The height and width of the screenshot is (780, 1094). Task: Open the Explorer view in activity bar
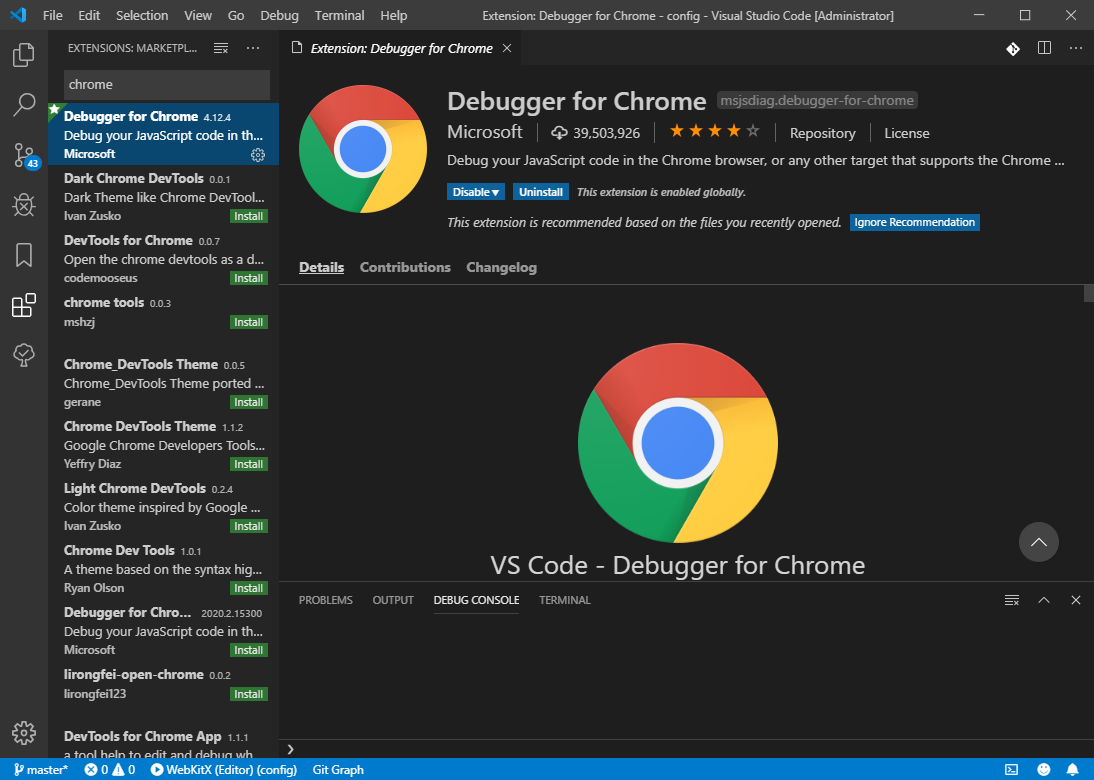24,54
